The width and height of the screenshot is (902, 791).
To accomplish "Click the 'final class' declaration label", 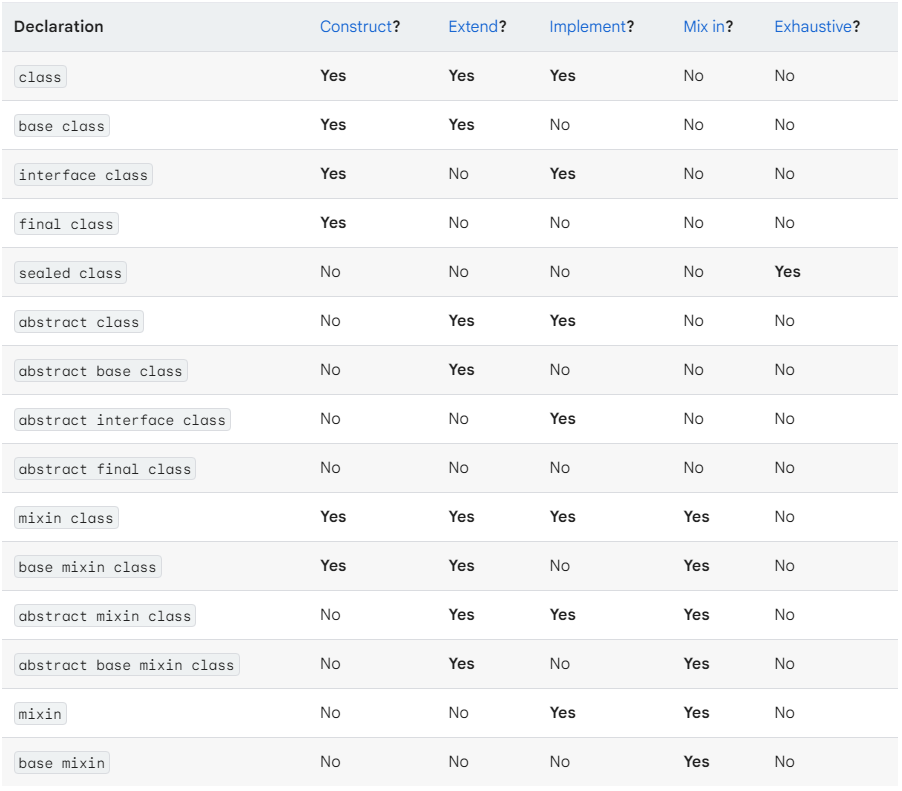I will click(66, 224).
